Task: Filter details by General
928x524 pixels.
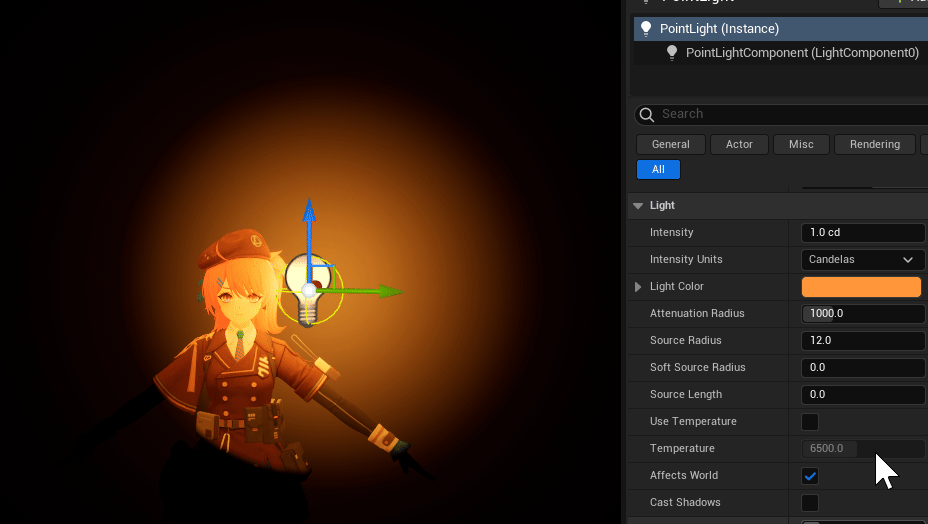Action: (671, 144)
